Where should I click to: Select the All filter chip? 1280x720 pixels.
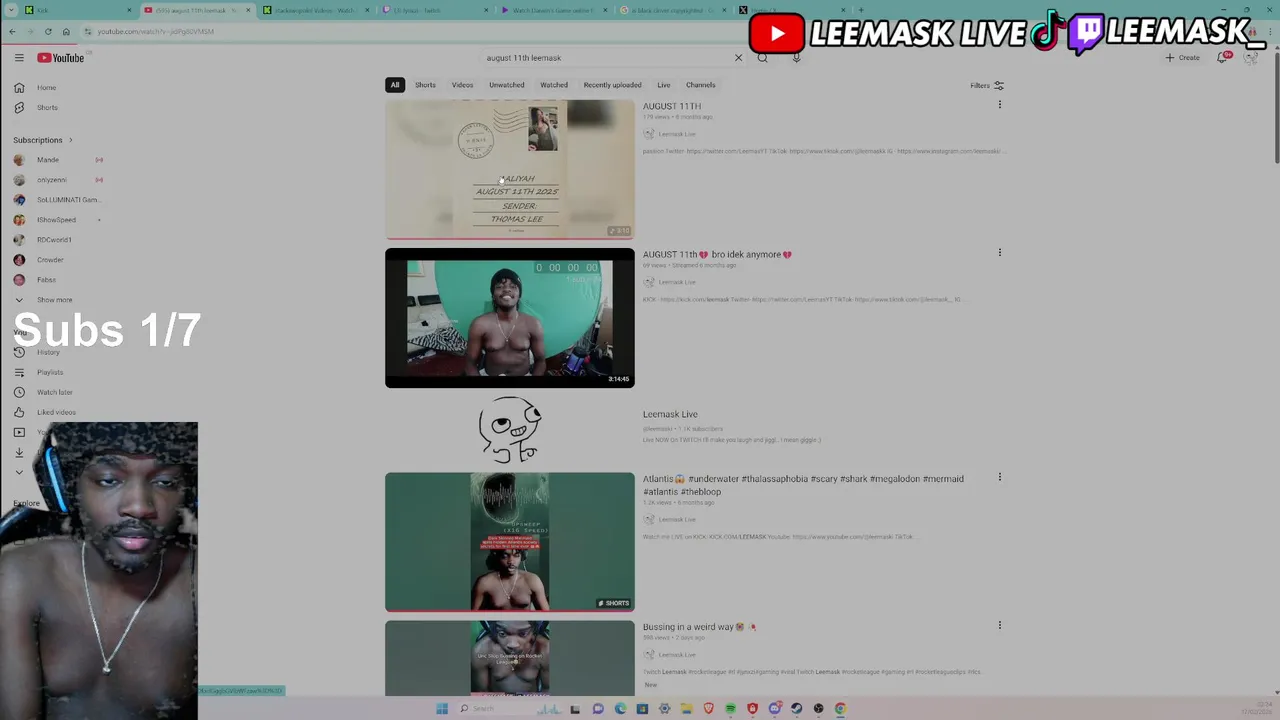click(395, 85)
